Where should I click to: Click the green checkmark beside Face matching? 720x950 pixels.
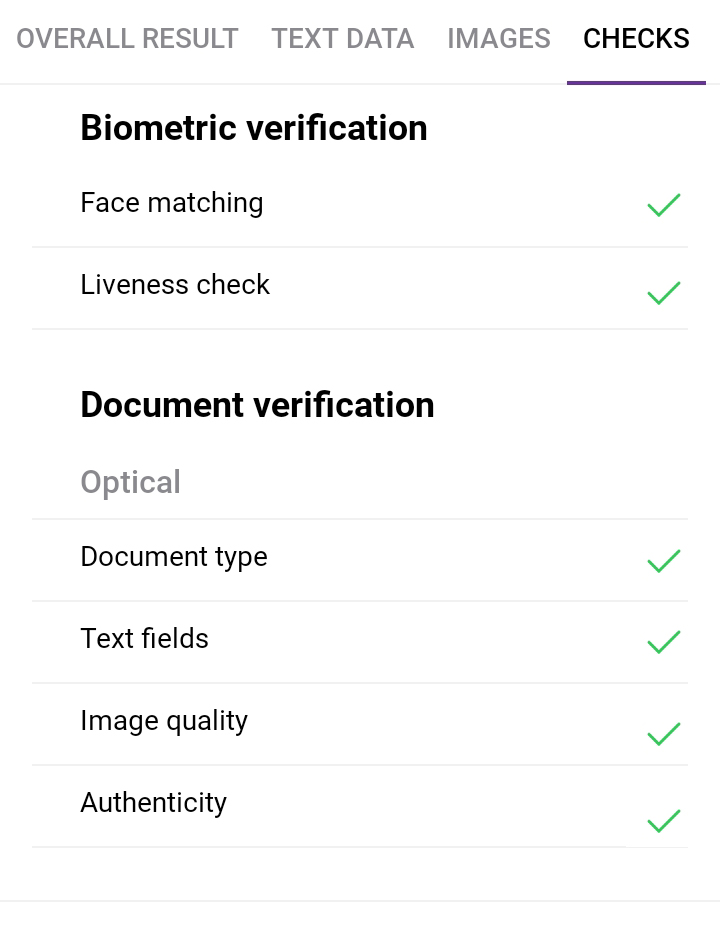click(x=663, y=205)
